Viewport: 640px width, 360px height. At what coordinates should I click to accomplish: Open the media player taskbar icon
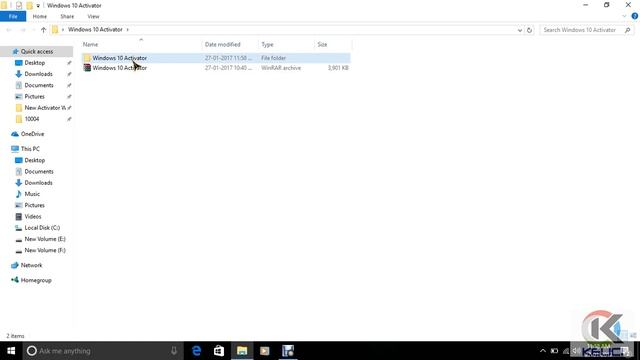265,351
